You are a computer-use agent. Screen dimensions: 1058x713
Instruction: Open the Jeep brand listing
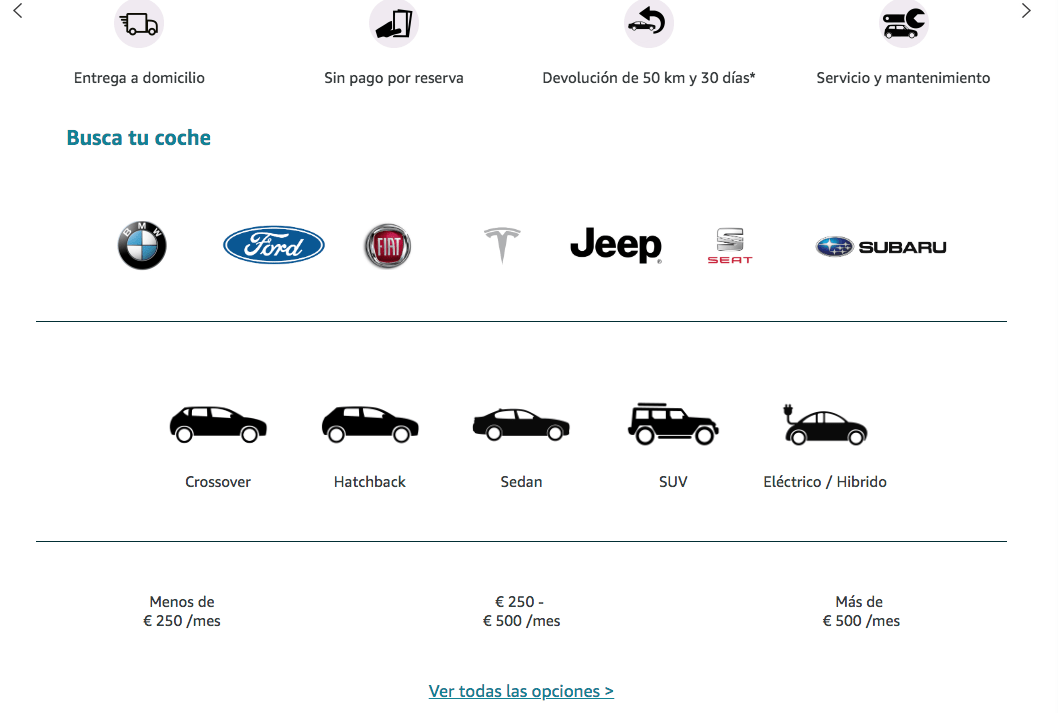tap(616, 245)
